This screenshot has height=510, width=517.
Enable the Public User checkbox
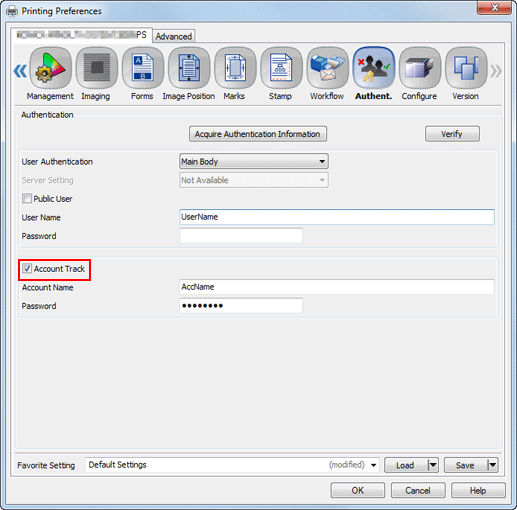click(27, 199)
